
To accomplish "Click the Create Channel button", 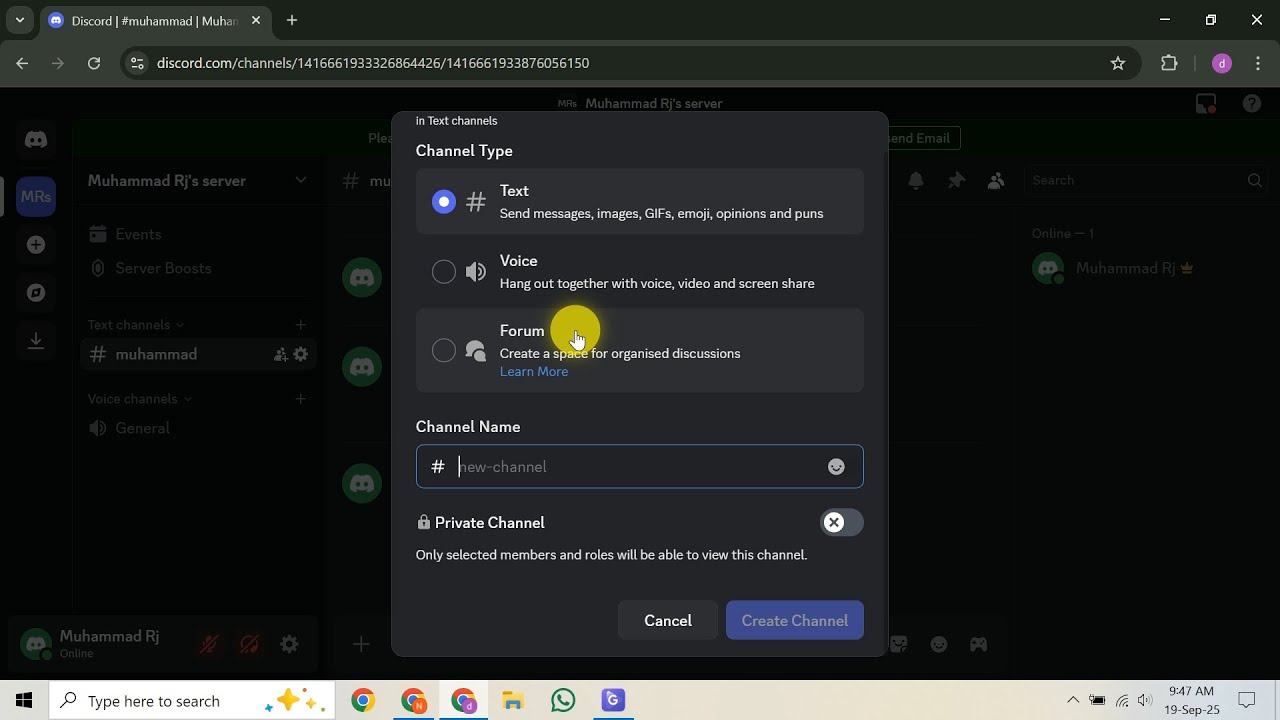I will (x=795, y=620).
